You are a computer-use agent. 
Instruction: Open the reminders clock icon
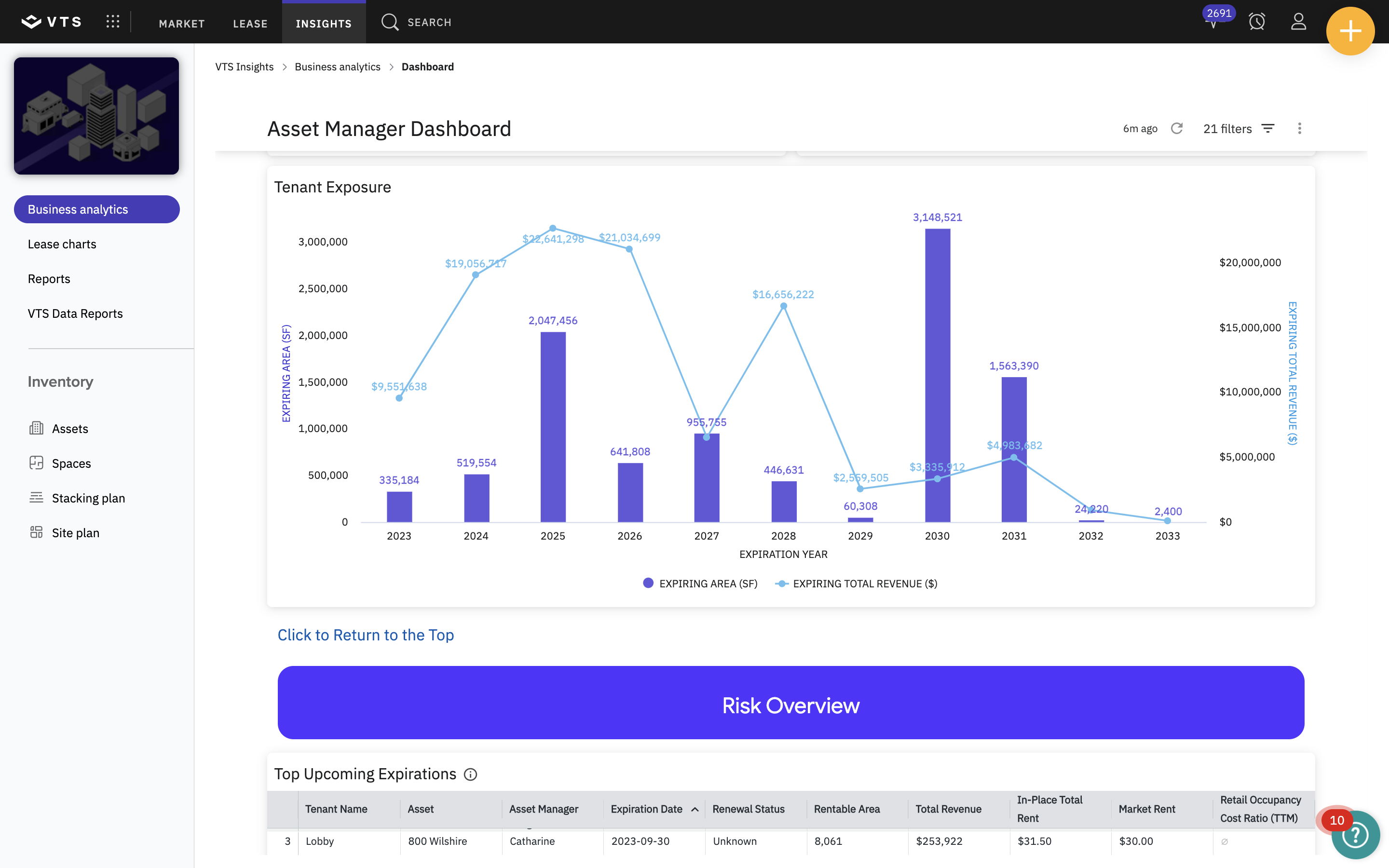(x=1257, y=22)
